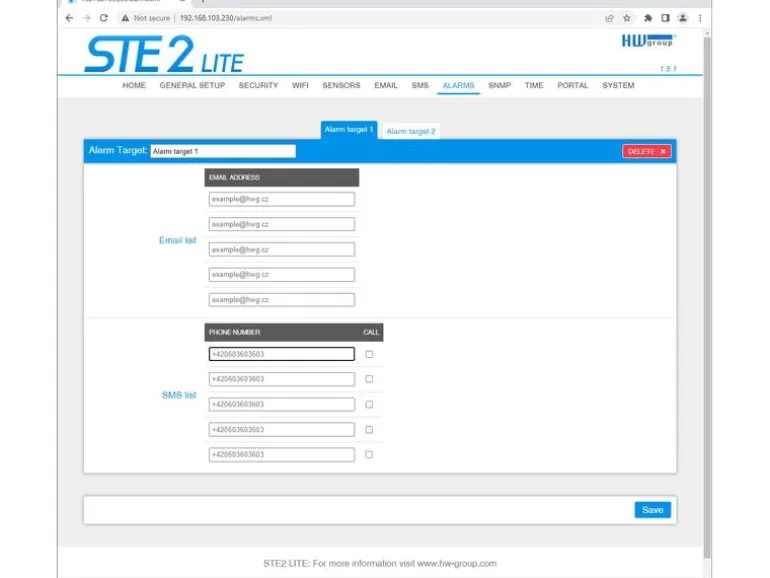Enable CALL checkbox for first phone number
This screenshot has width=770, height=578.
369,354
